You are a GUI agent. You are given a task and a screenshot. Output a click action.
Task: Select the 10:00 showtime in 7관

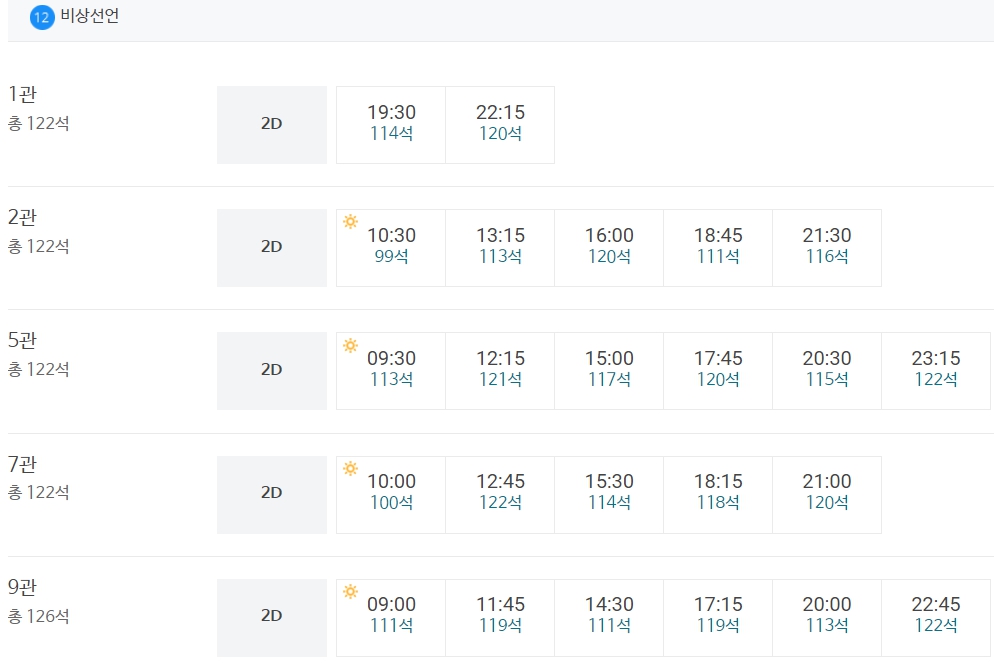pos(391,495)
